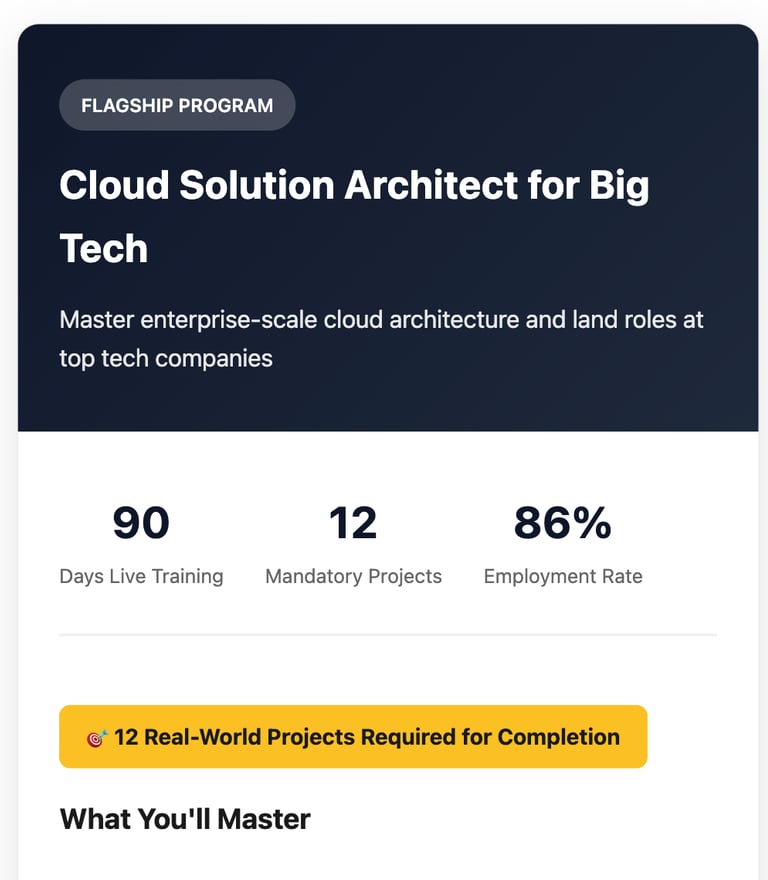Click the word "Big" in the headline

(618, 188)
